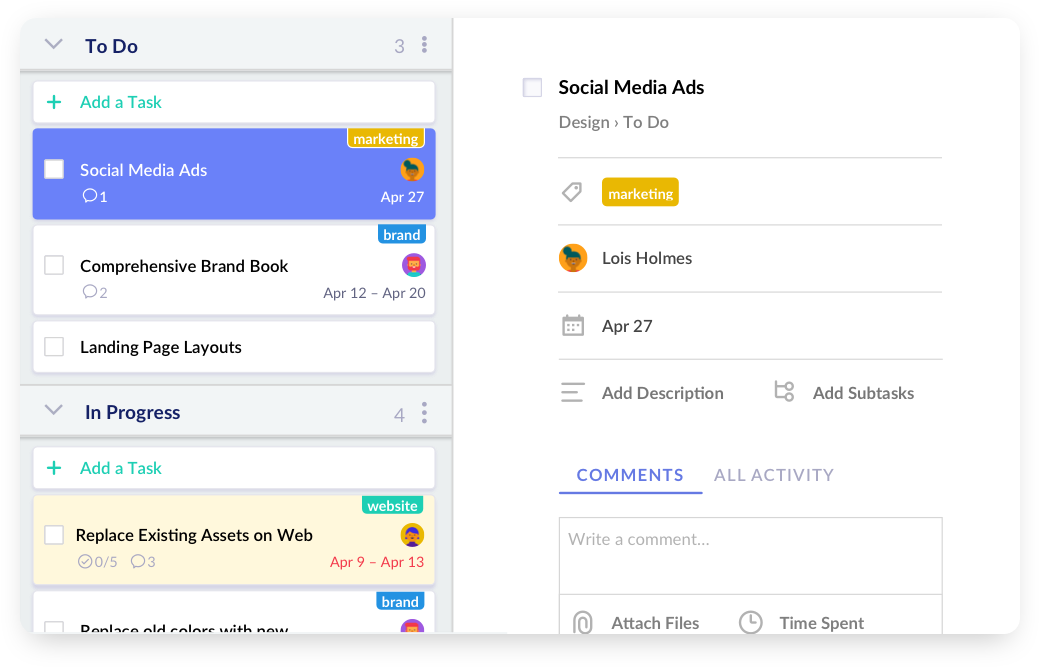Click the Add Description lines icon
Screen dimensions: 1040x668
point(573,393)
